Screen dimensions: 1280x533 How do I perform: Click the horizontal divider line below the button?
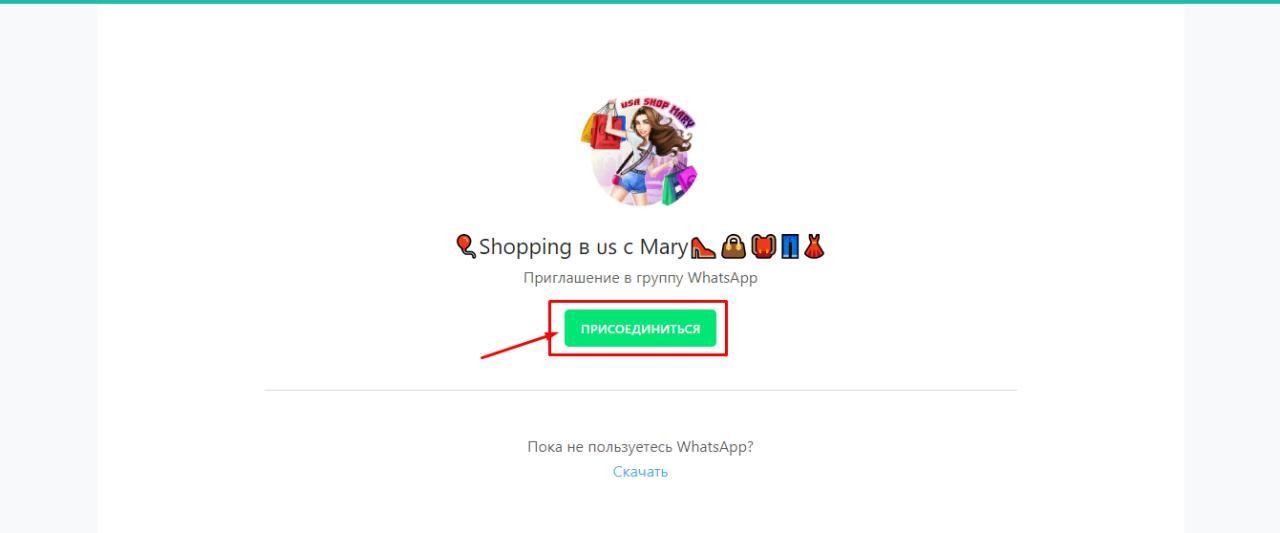click(x=640, y=390)
